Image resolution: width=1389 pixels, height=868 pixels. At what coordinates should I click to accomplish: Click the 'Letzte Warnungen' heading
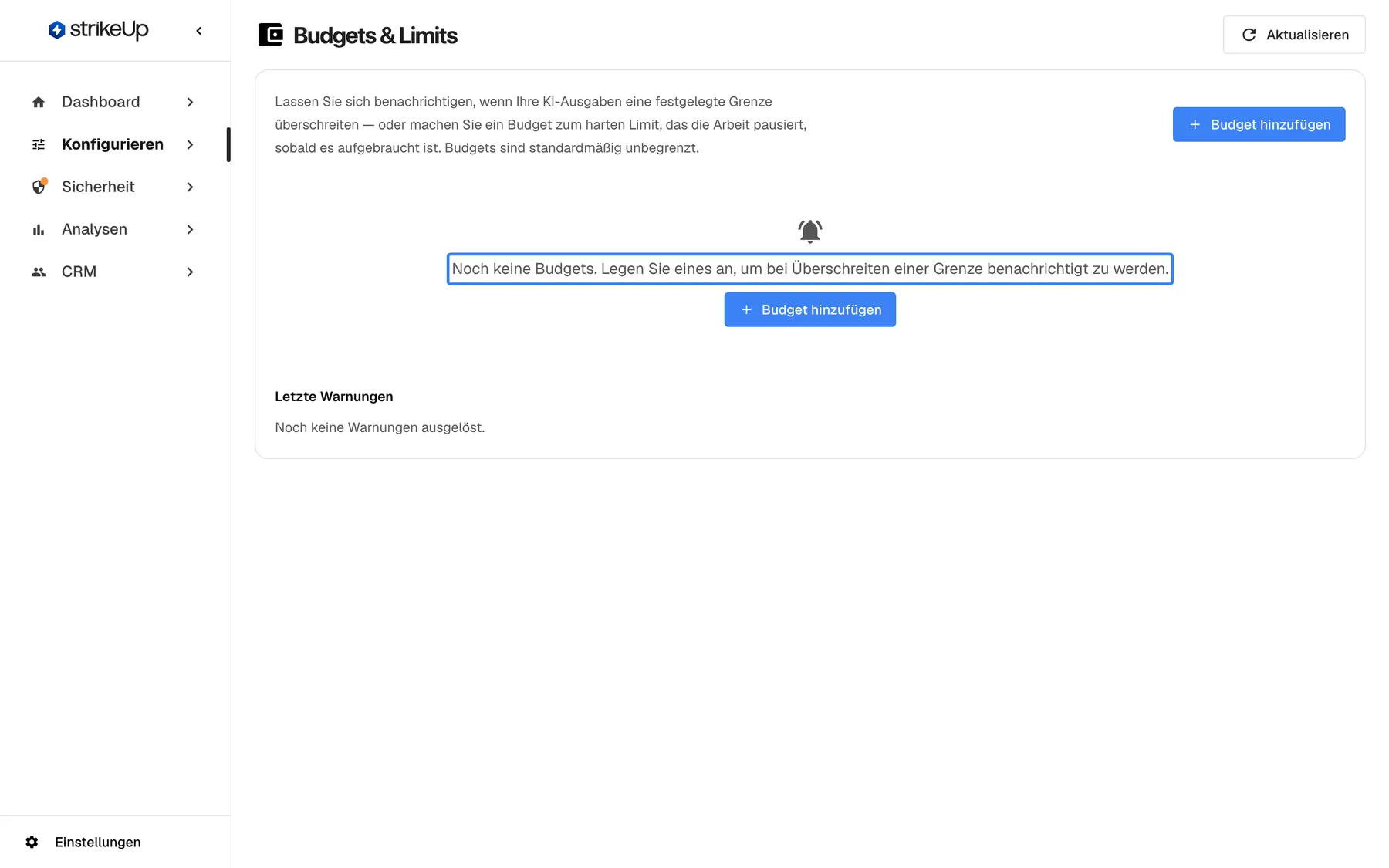(334, 397)
